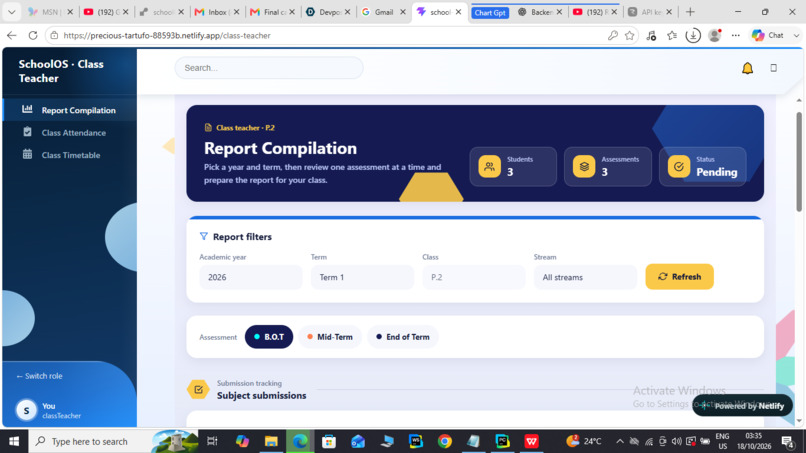Click the Students card icon

coord(489,166)
